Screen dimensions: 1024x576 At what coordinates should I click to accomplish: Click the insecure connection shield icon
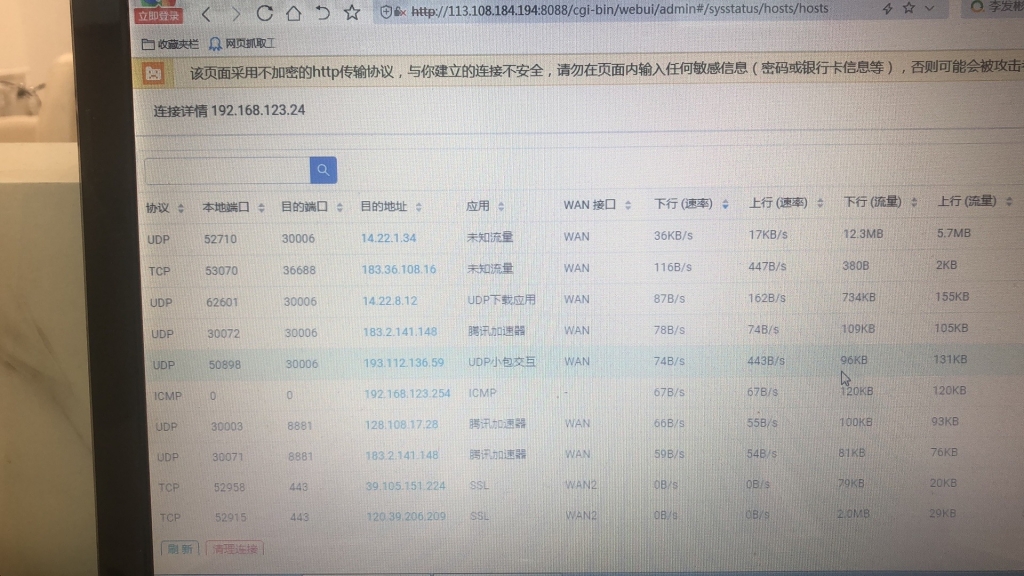pyautogui.click(x=388, y=11)
